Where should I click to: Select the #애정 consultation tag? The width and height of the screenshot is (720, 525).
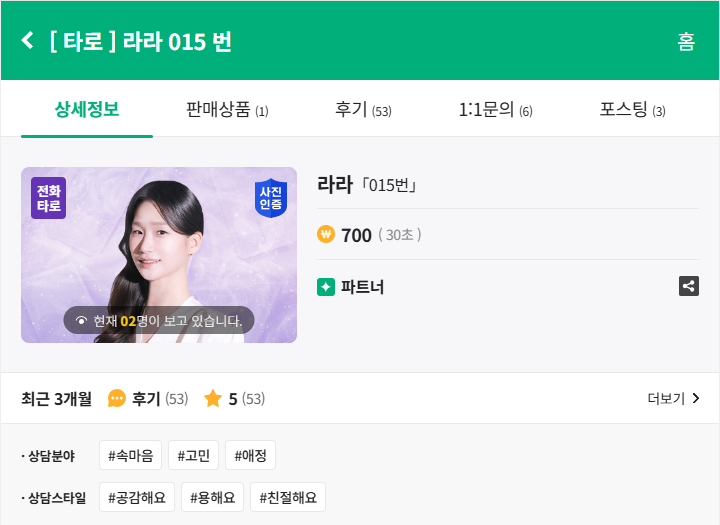coord(250,455)
